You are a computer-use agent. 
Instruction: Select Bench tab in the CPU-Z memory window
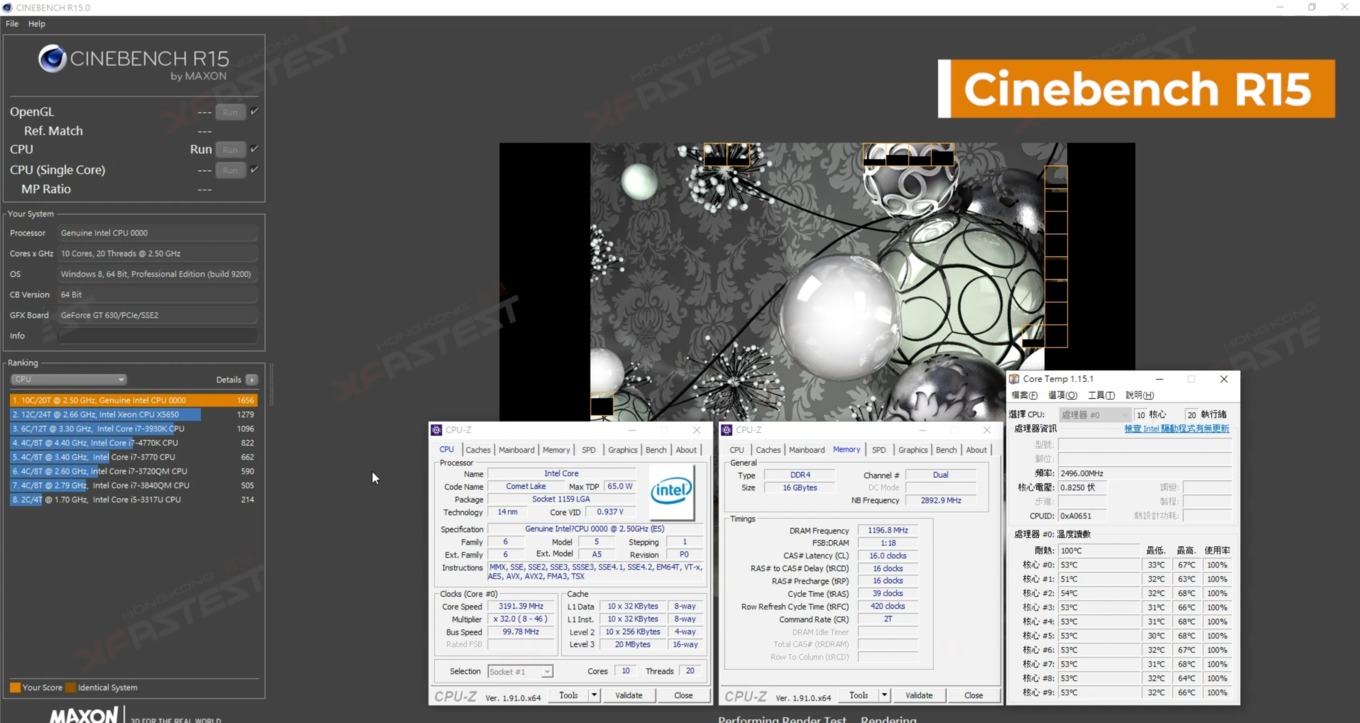coord(946,450)
